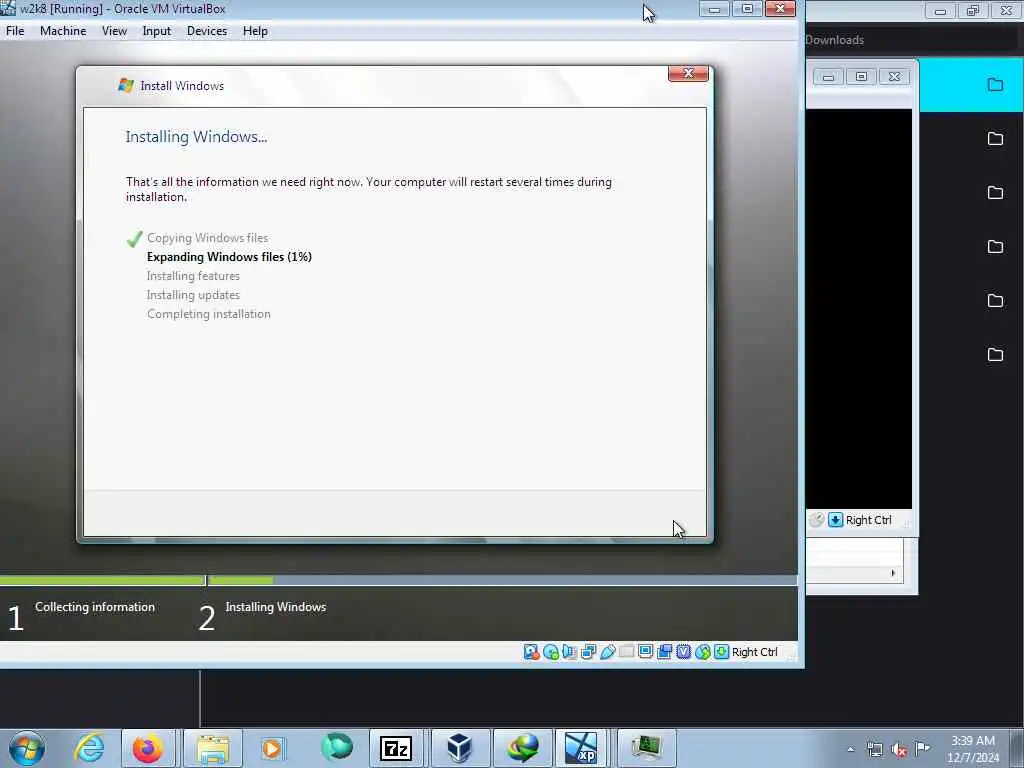Open the Action Center flag icon
This screenshot has width=1024, height=768.
click(x=923, y=748)
